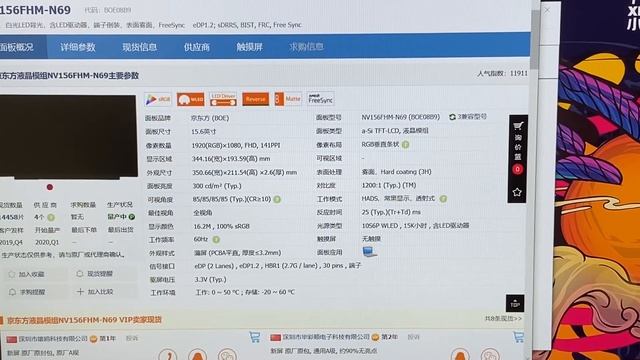Image resolution: width=640 pixels, height=360 pixels.
Task: Click the AMD FreeSync badge
Action: 320,98
